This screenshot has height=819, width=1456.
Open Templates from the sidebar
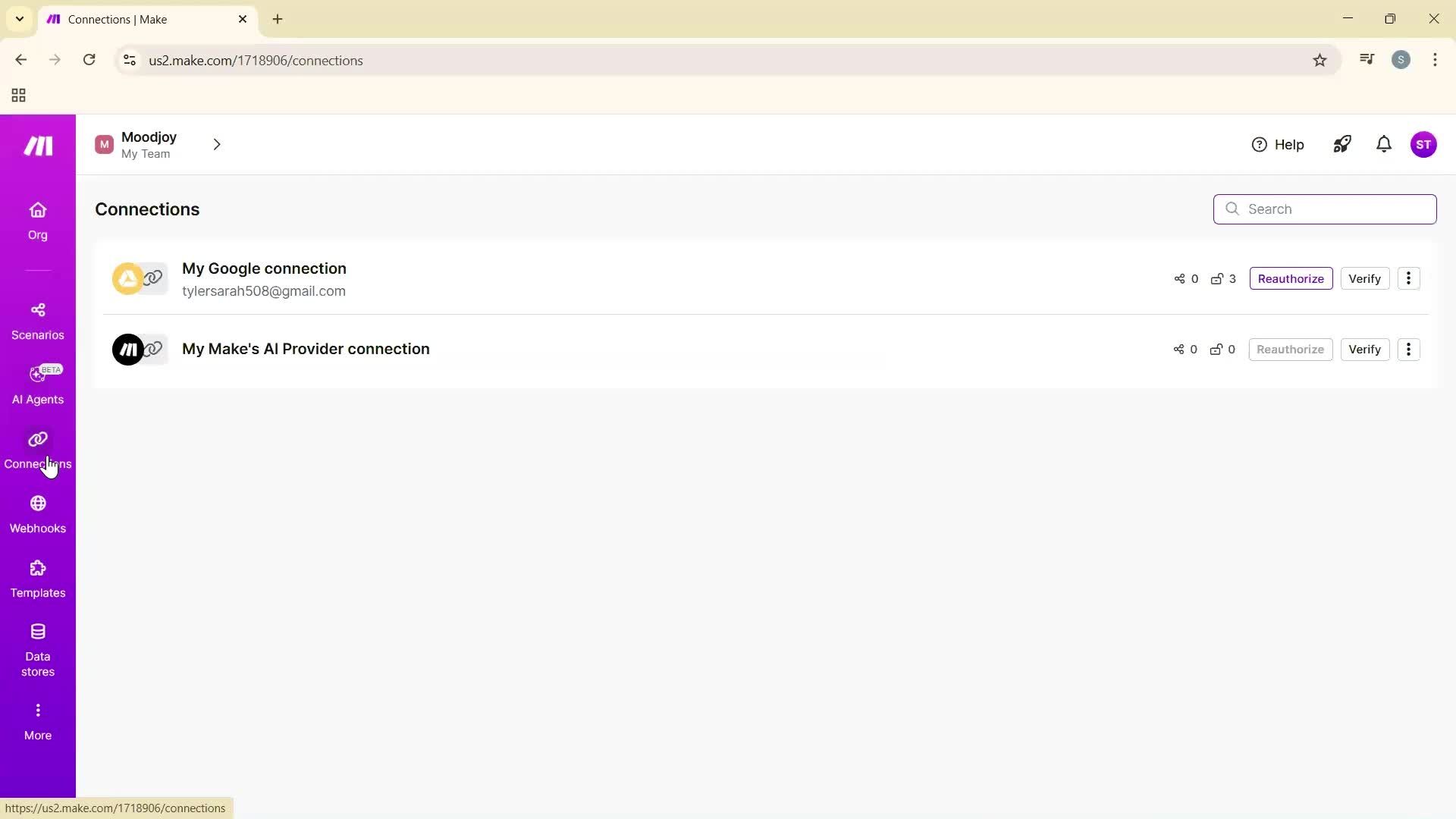click(x=37, y=578)
